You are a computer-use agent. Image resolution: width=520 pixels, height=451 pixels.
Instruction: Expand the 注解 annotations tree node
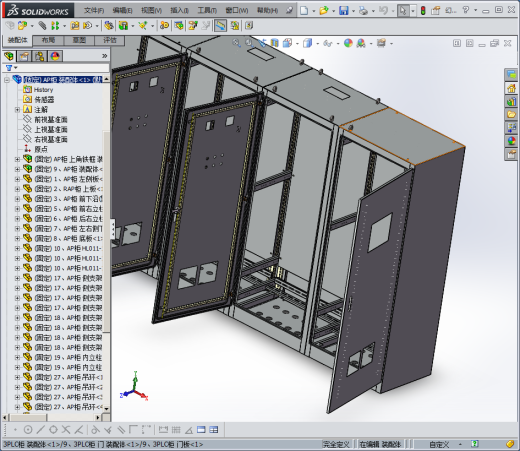click(x=17, y=110)
